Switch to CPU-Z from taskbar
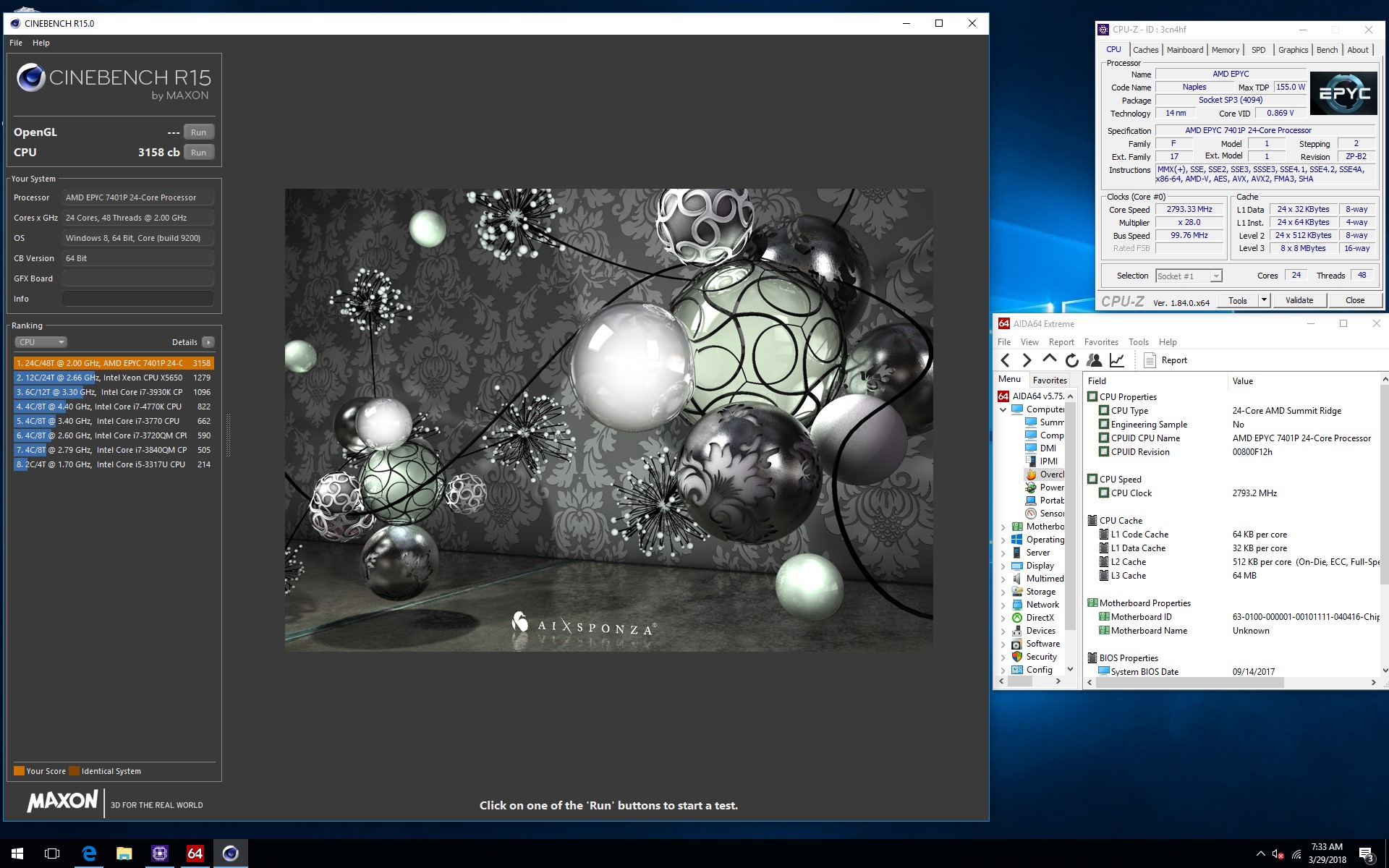The width and height of the screenshot is (1389, 868). point(160,854)
